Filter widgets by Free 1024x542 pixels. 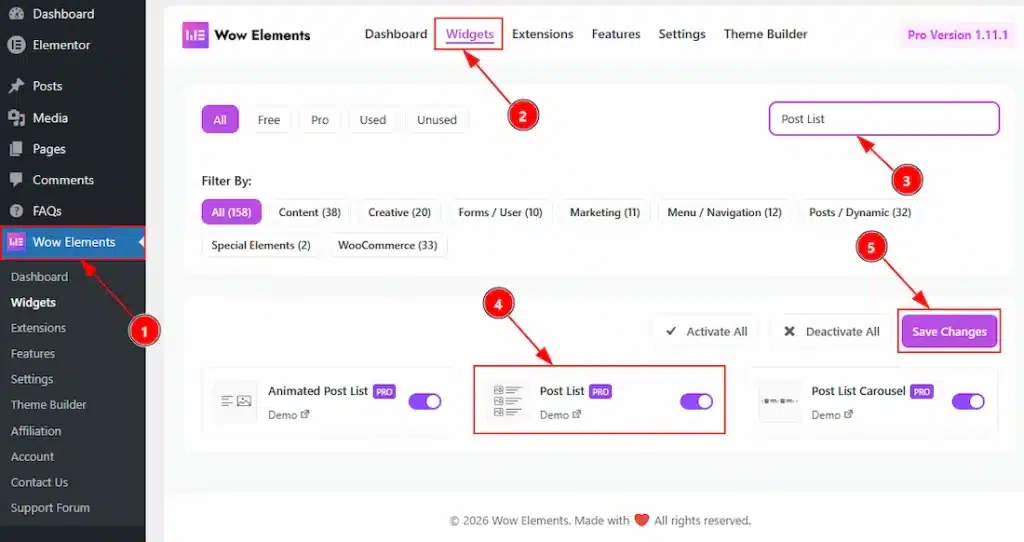point(268,120)
